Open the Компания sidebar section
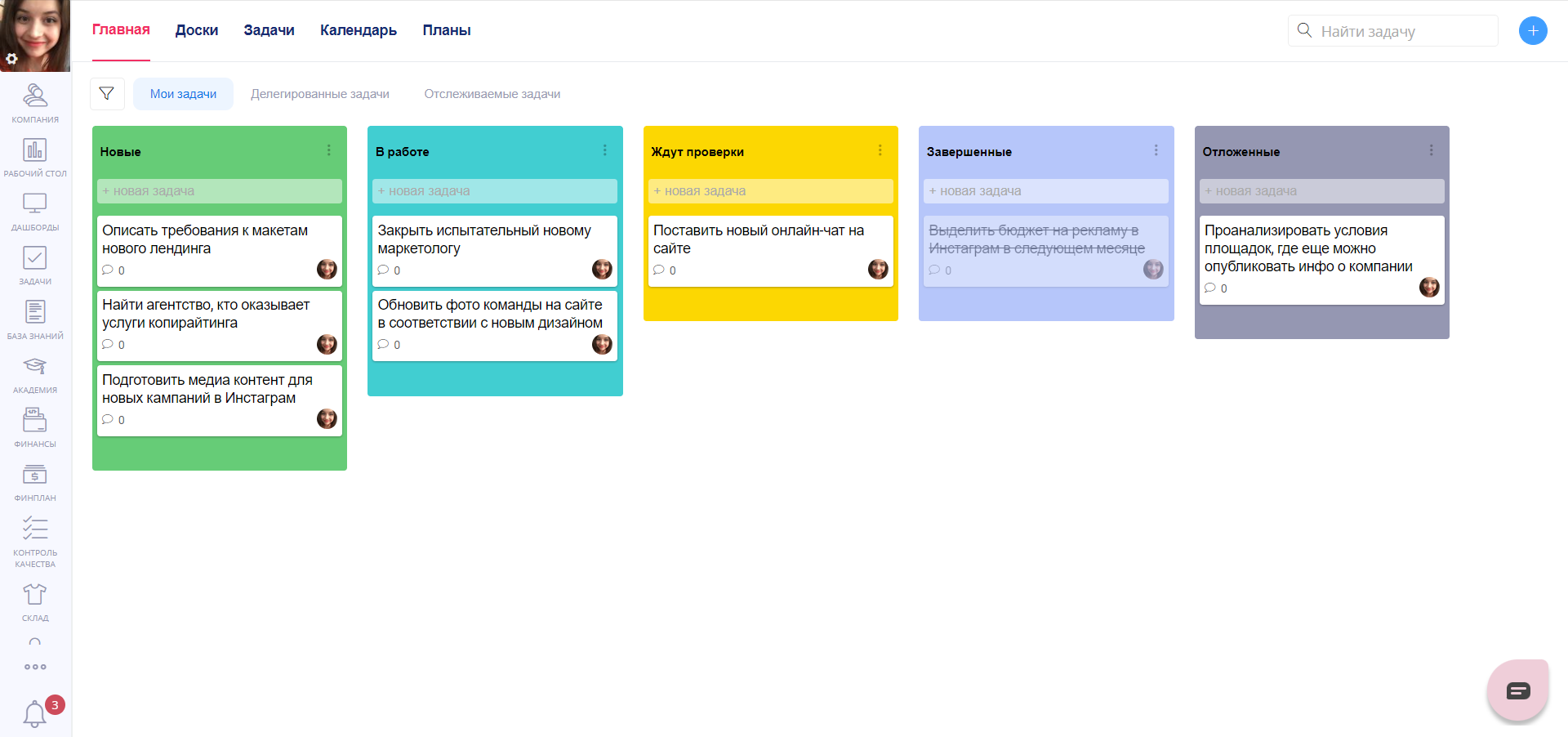 click(35, 103)
